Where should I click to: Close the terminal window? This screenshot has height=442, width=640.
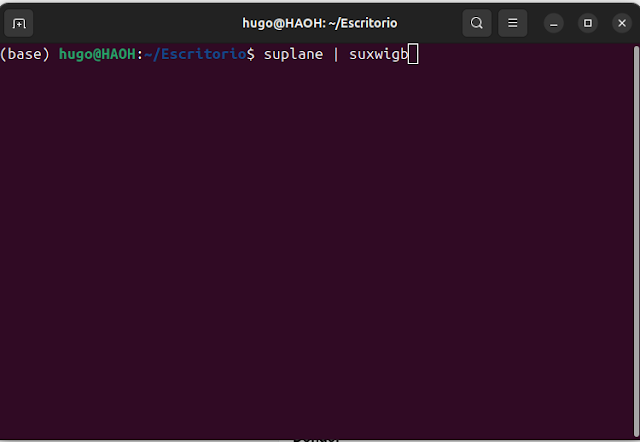pos(622,23)
